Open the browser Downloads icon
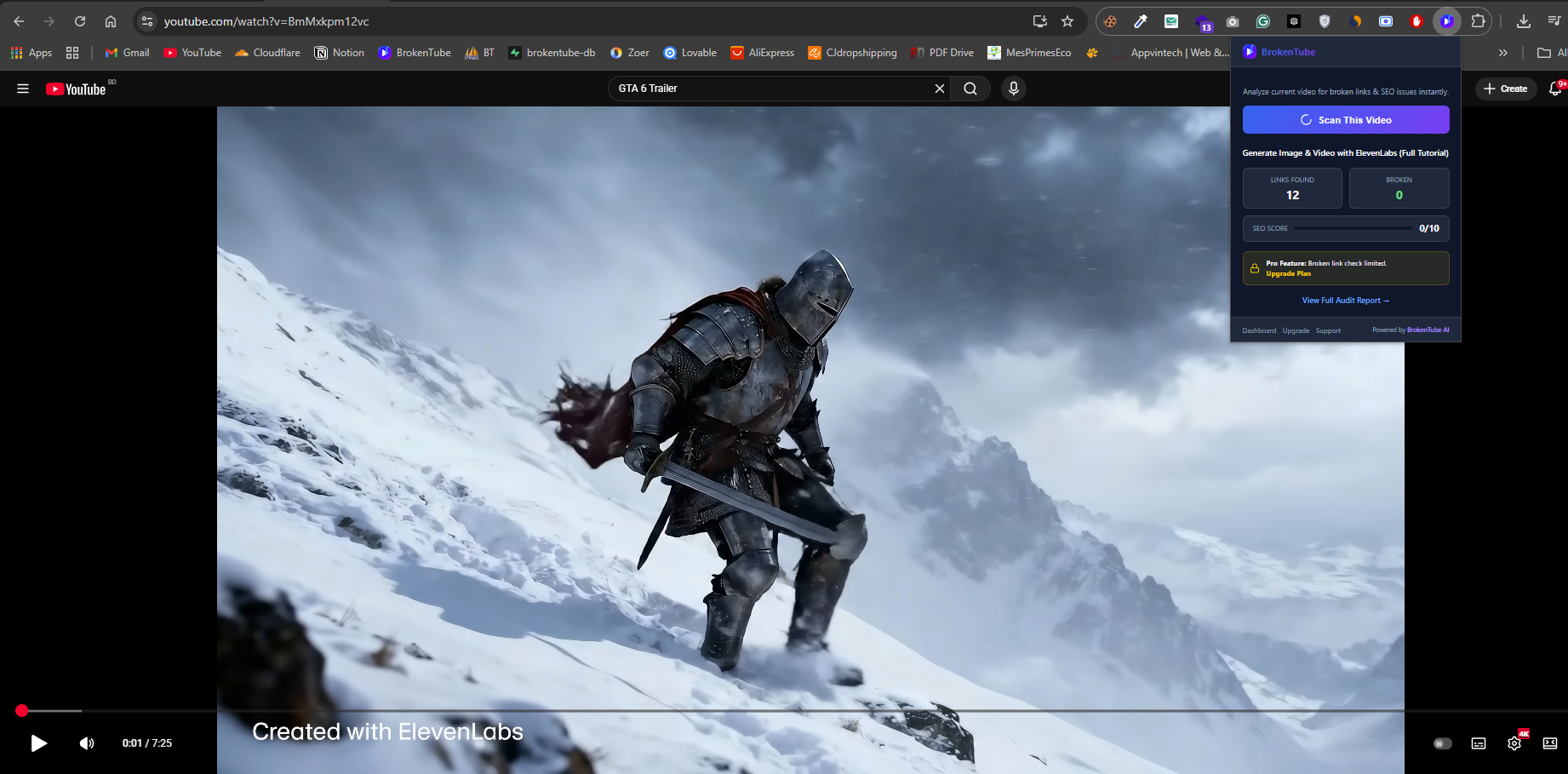The image size is (1568, 774). tap(1525, 20)
